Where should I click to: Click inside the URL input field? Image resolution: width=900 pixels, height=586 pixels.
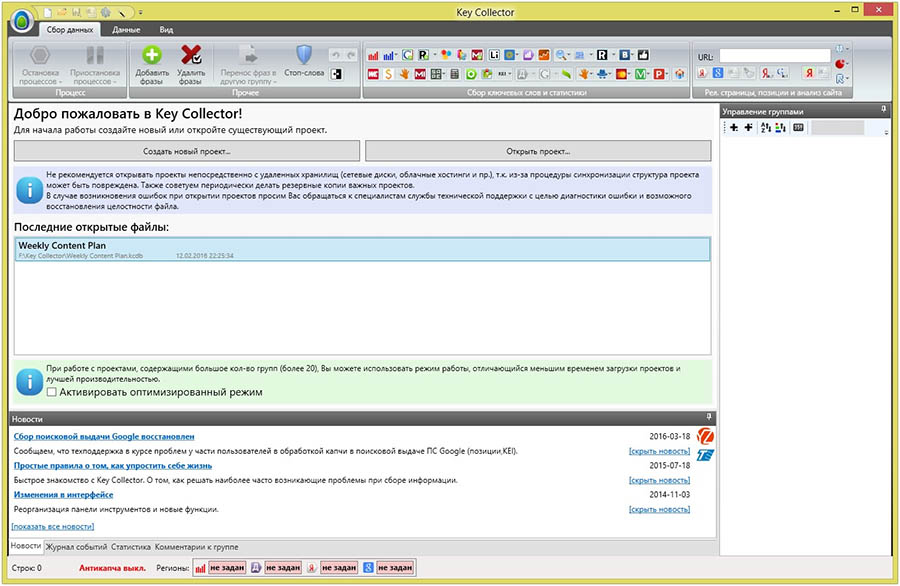775,56
